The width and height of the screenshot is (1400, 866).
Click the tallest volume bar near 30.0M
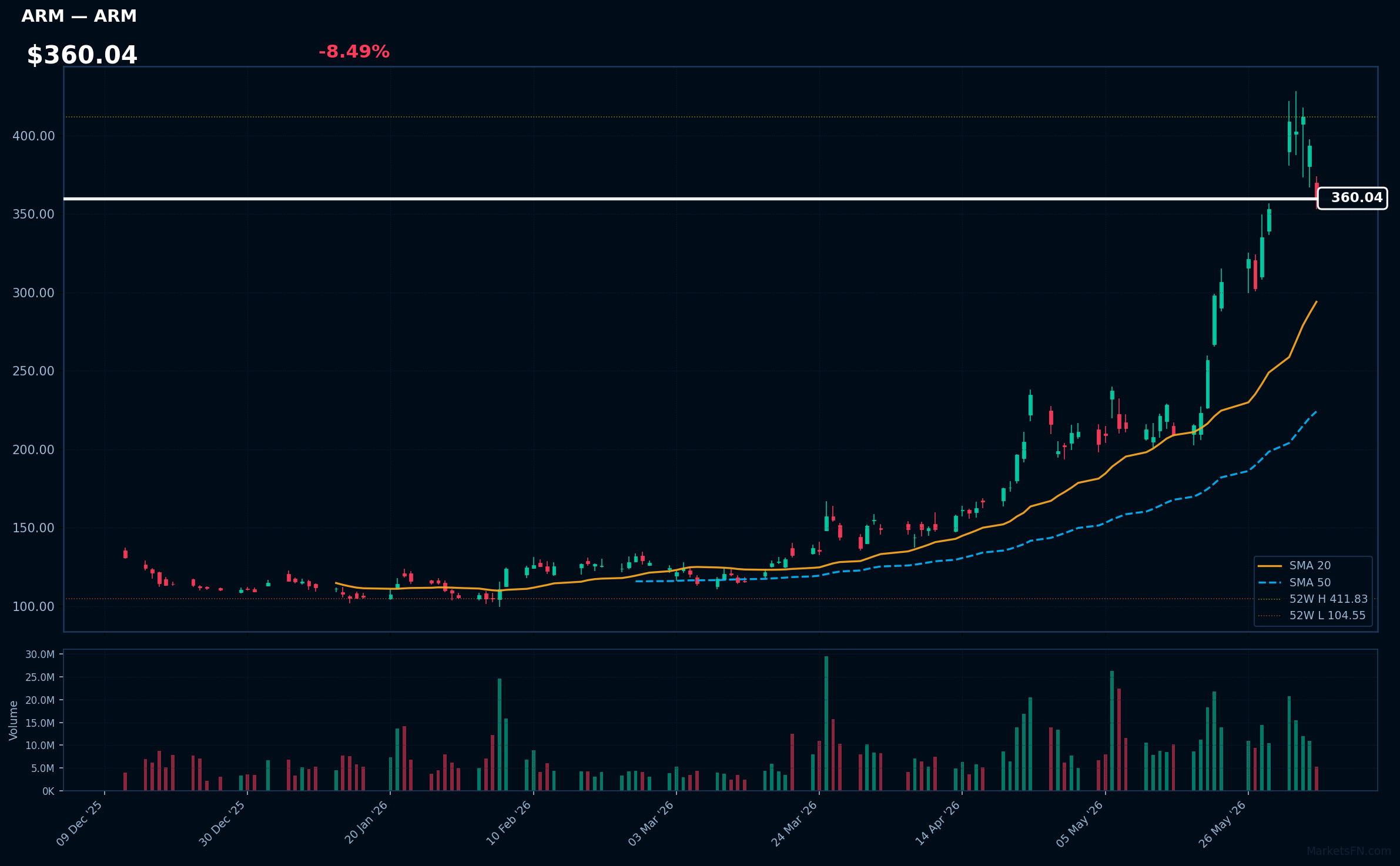(826, 723)
